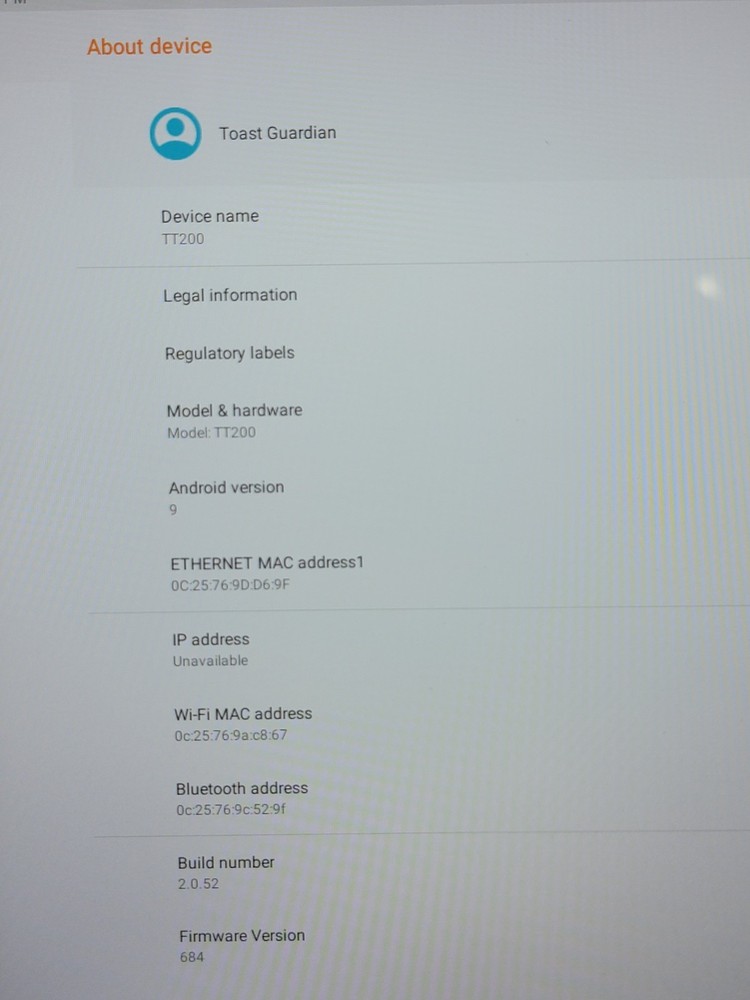Open the Android version entry

(x=226, y=488)
